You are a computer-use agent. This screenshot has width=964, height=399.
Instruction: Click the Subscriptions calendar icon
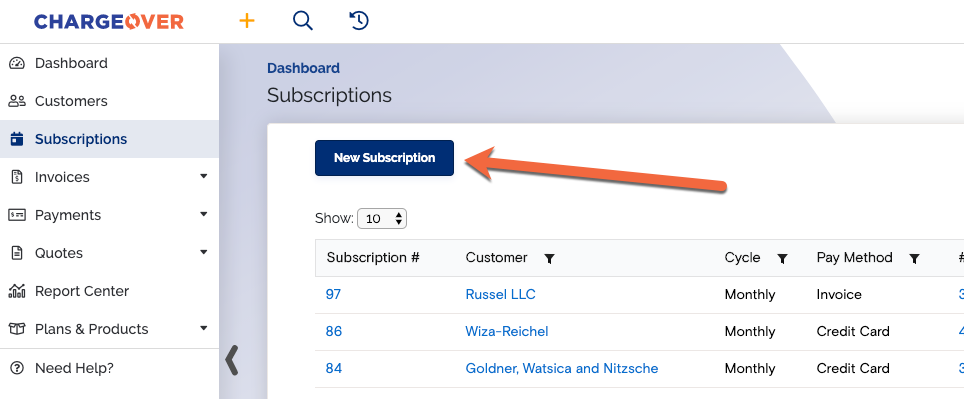tap(17, 140)
